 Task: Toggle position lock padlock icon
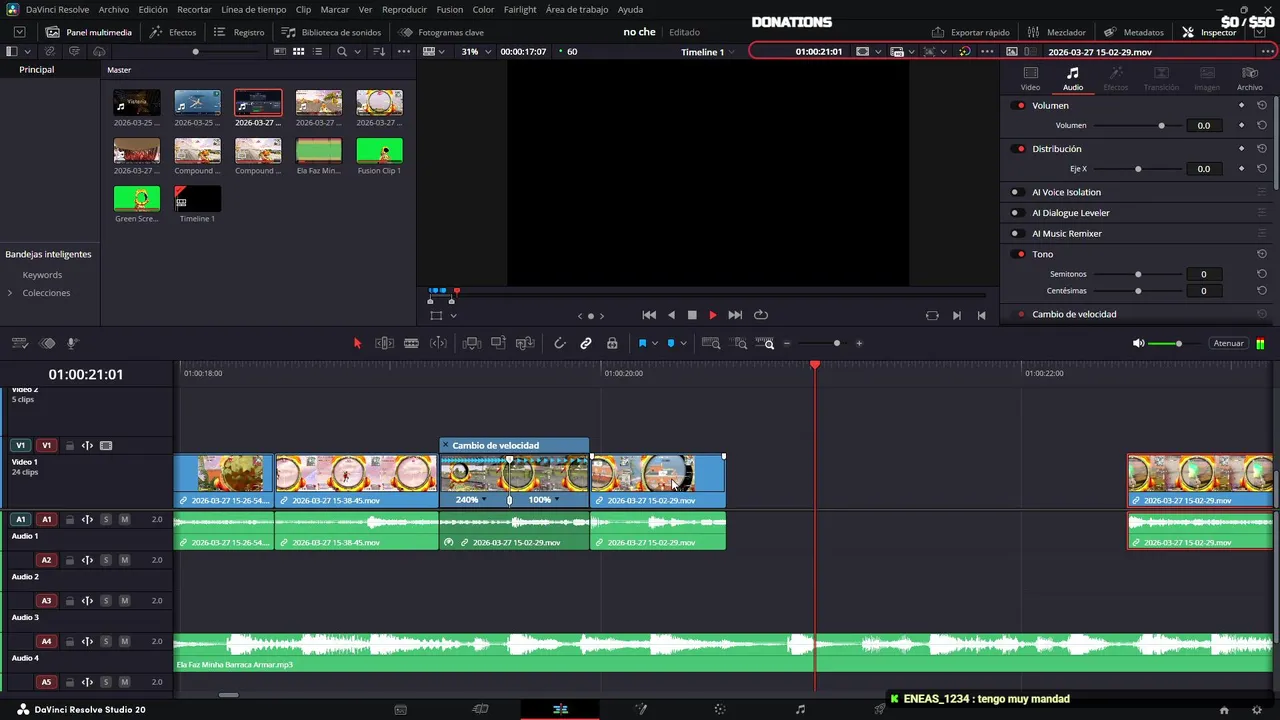pos(612,343)
